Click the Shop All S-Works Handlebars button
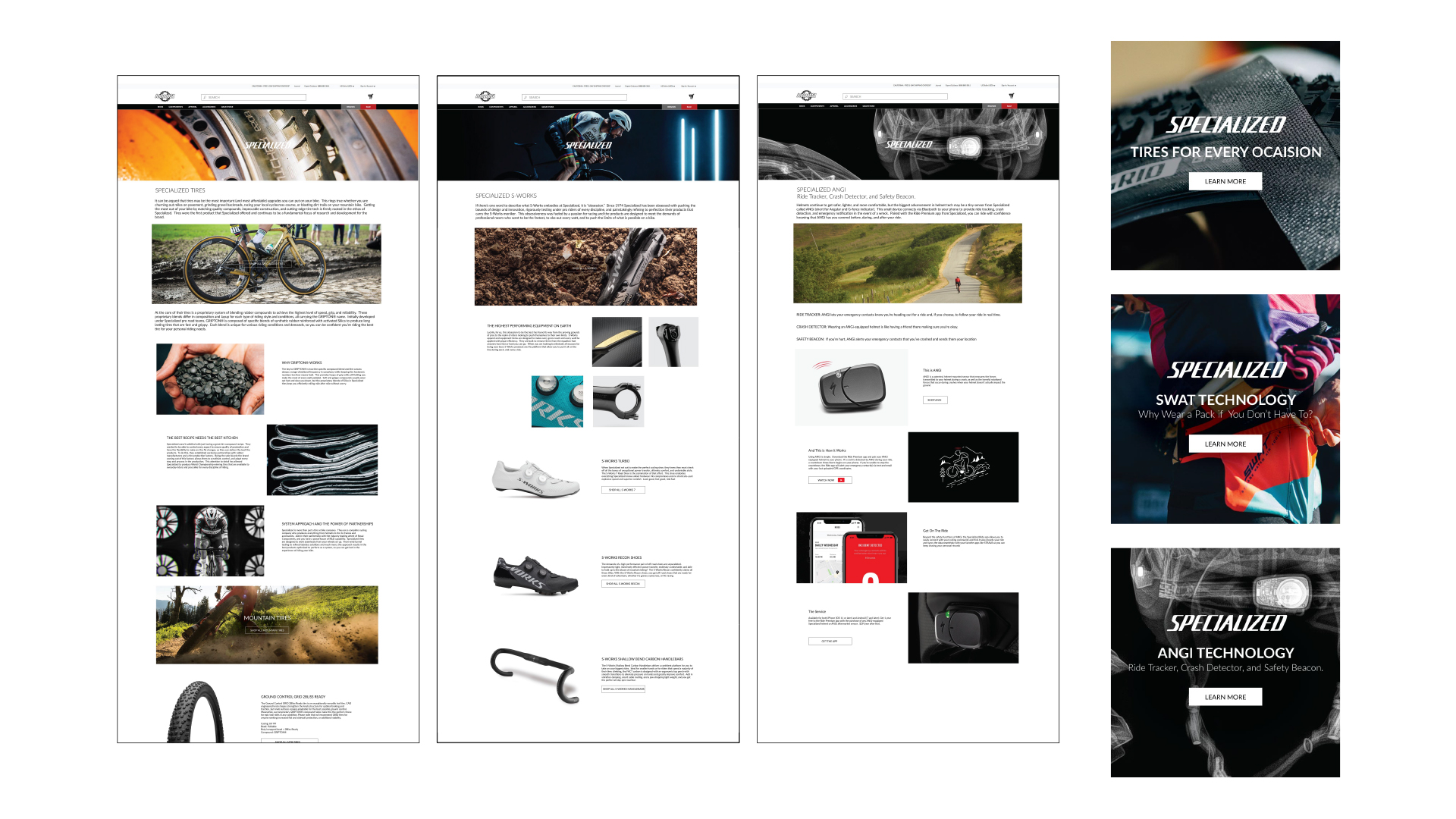Viewport: 1456px width, 819px height. pos(623,689)
